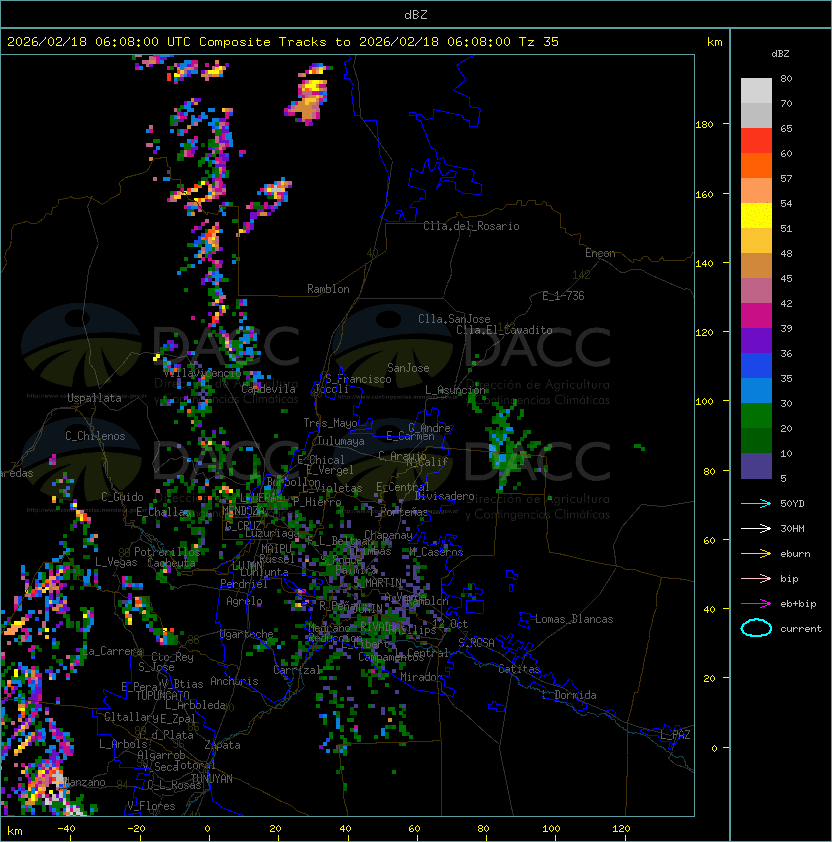Select the red 60–65 dBZ swatch
The width and height of the screenshot is (832, 842).
tap(756, 141)
